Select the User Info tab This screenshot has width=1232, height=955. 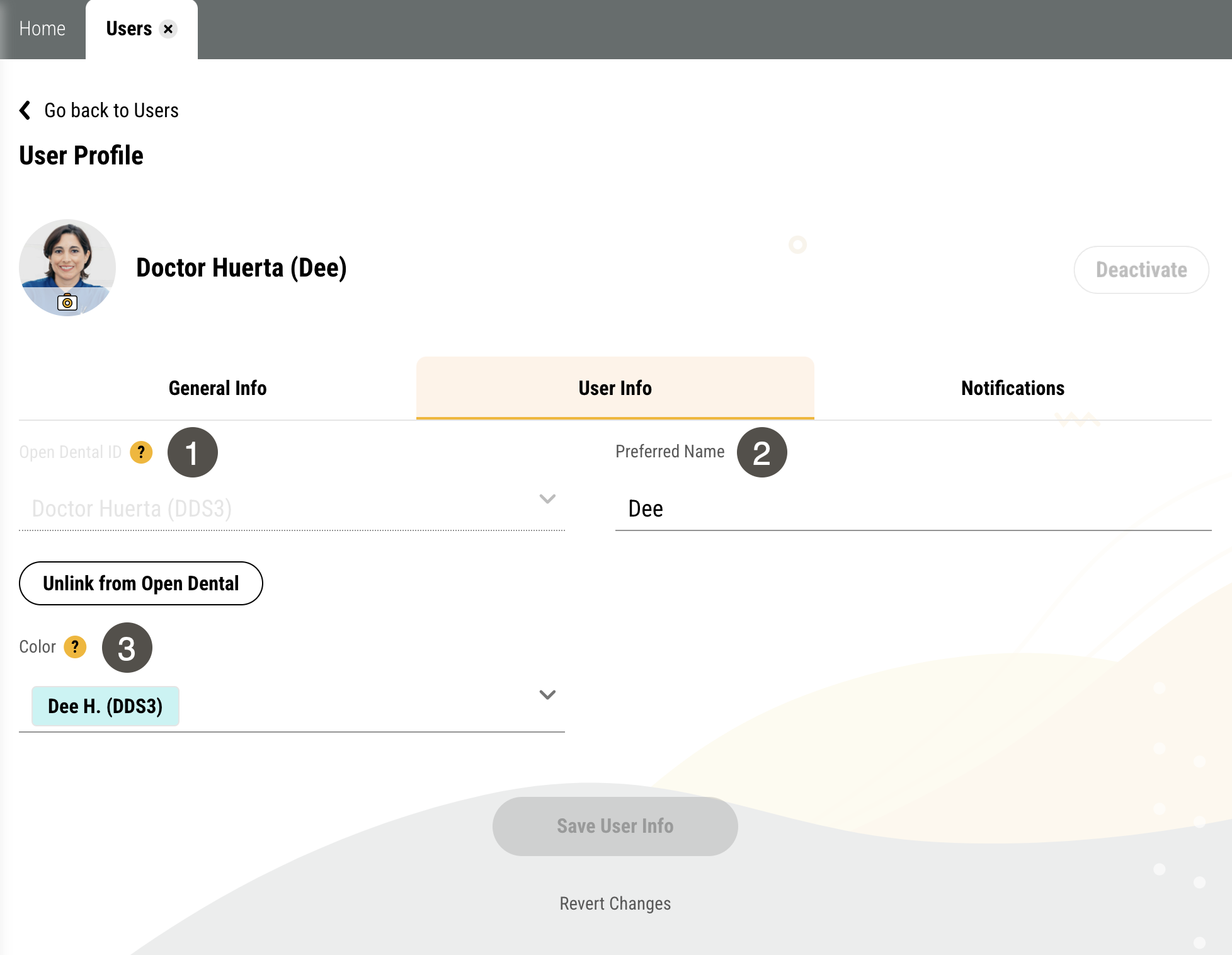[x=615, y=388]
